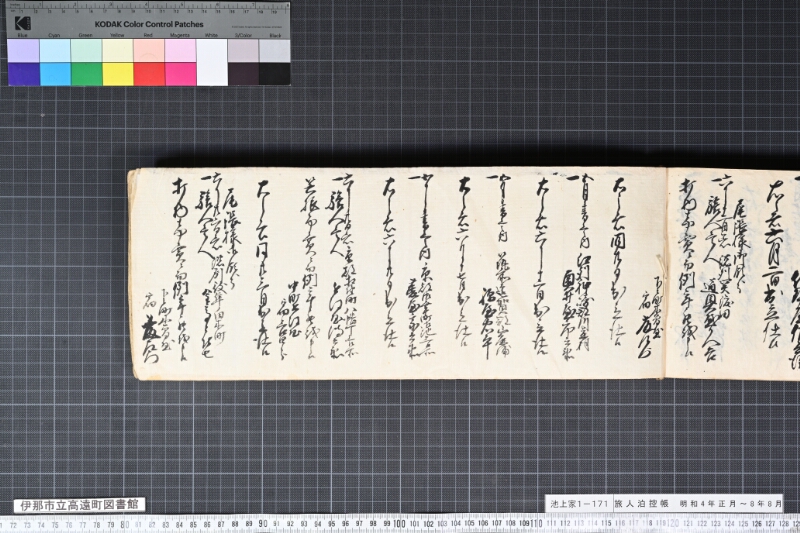Click the Kodak logo on the color card
Image resolution: width=800 pixels, height=533 pixels.
click(x=22, y=24)
